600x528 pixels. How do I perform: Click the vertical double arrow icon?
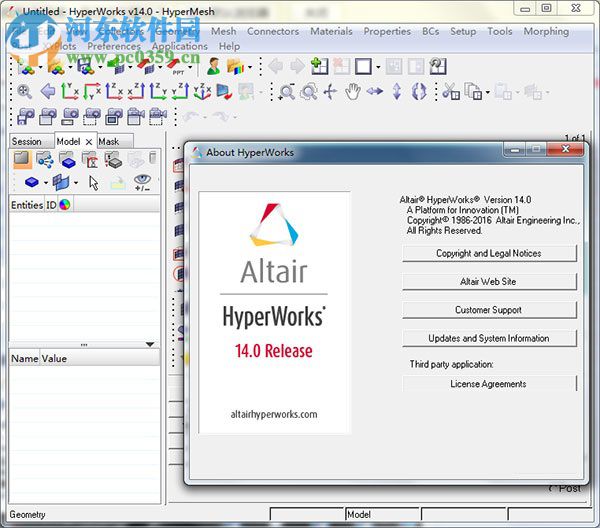point(397,92)
